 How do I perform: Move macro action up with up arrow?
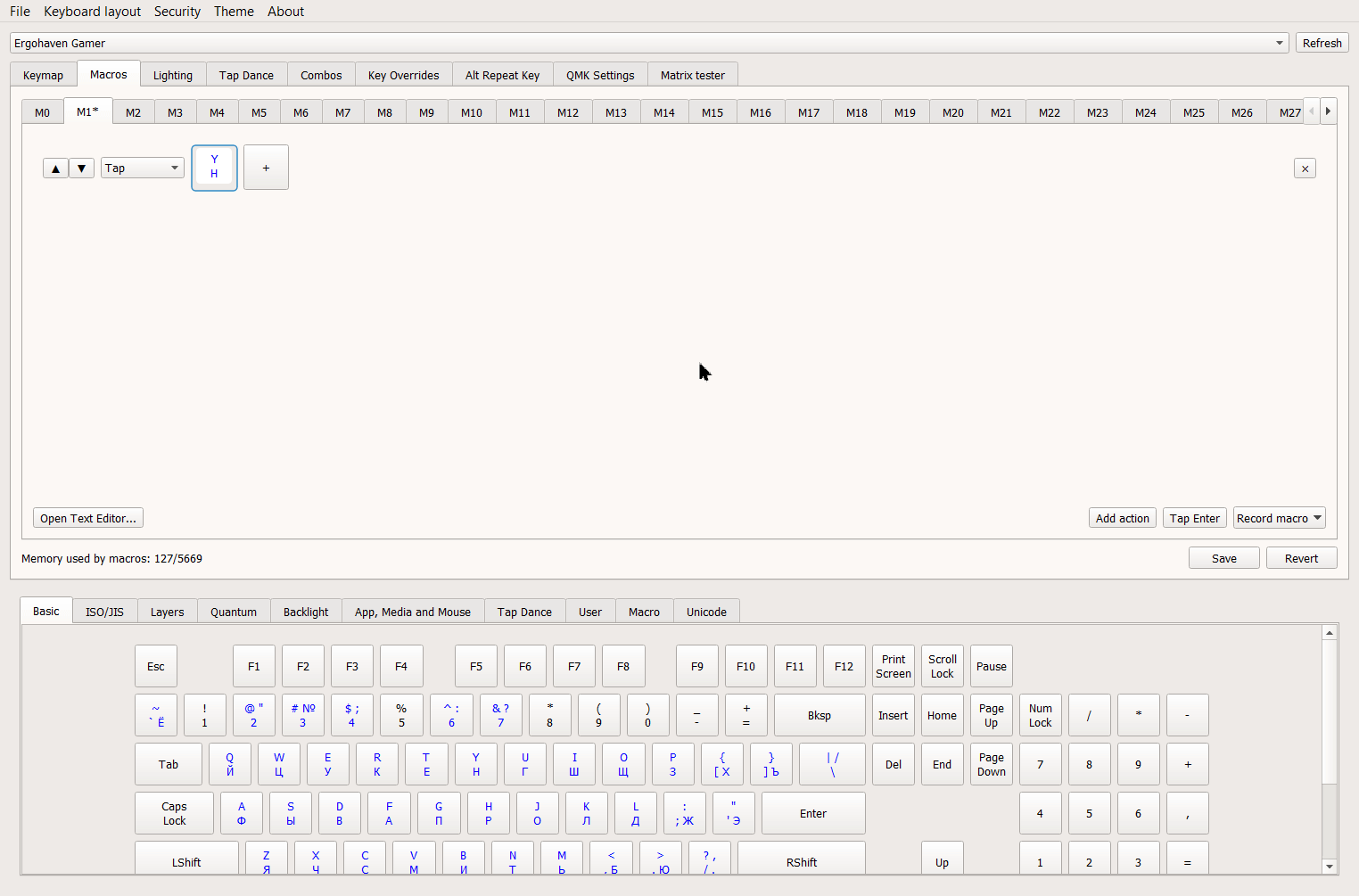tap(55, 169)
